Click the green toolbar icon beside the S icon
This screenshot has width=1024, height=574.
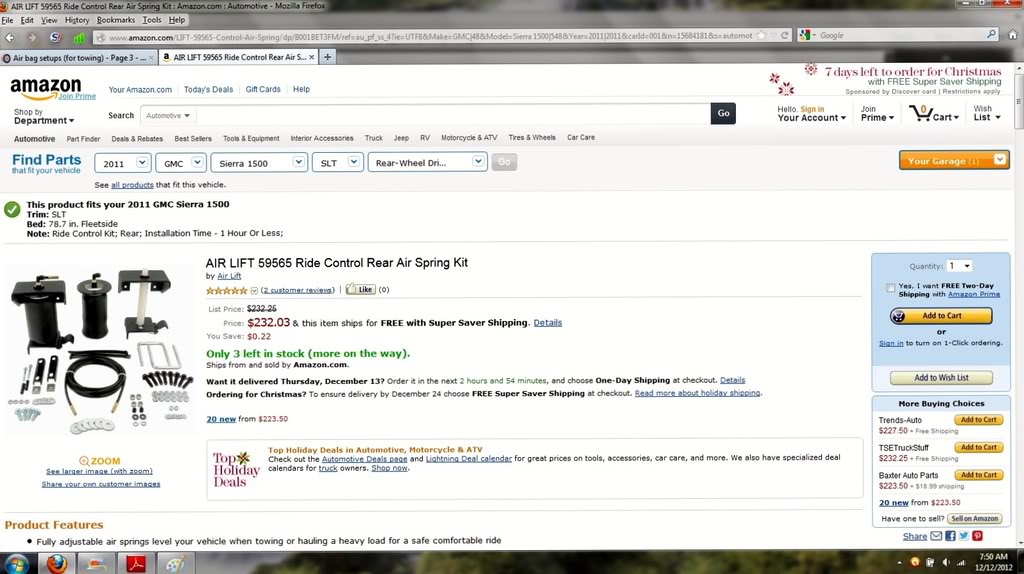coord(78,38)
